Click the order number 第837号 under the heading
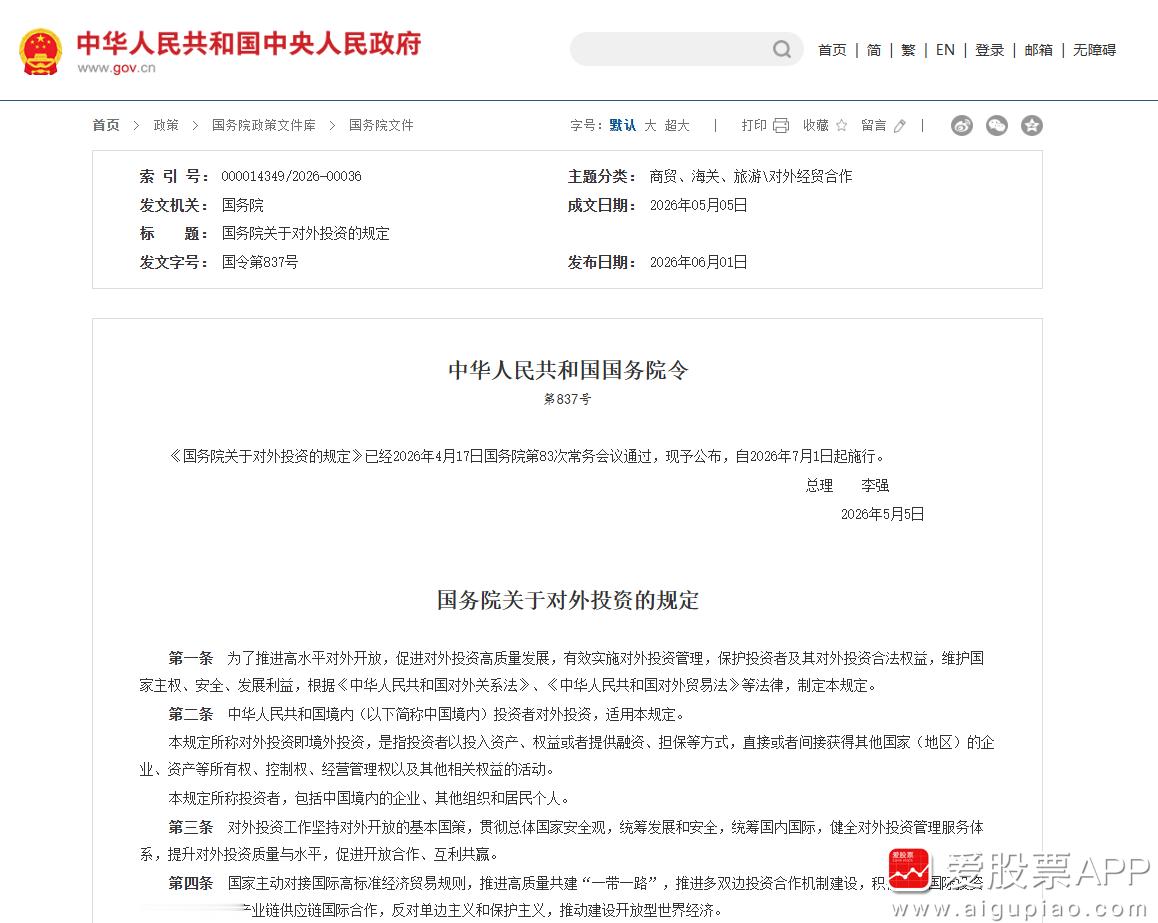 [567, 399]
